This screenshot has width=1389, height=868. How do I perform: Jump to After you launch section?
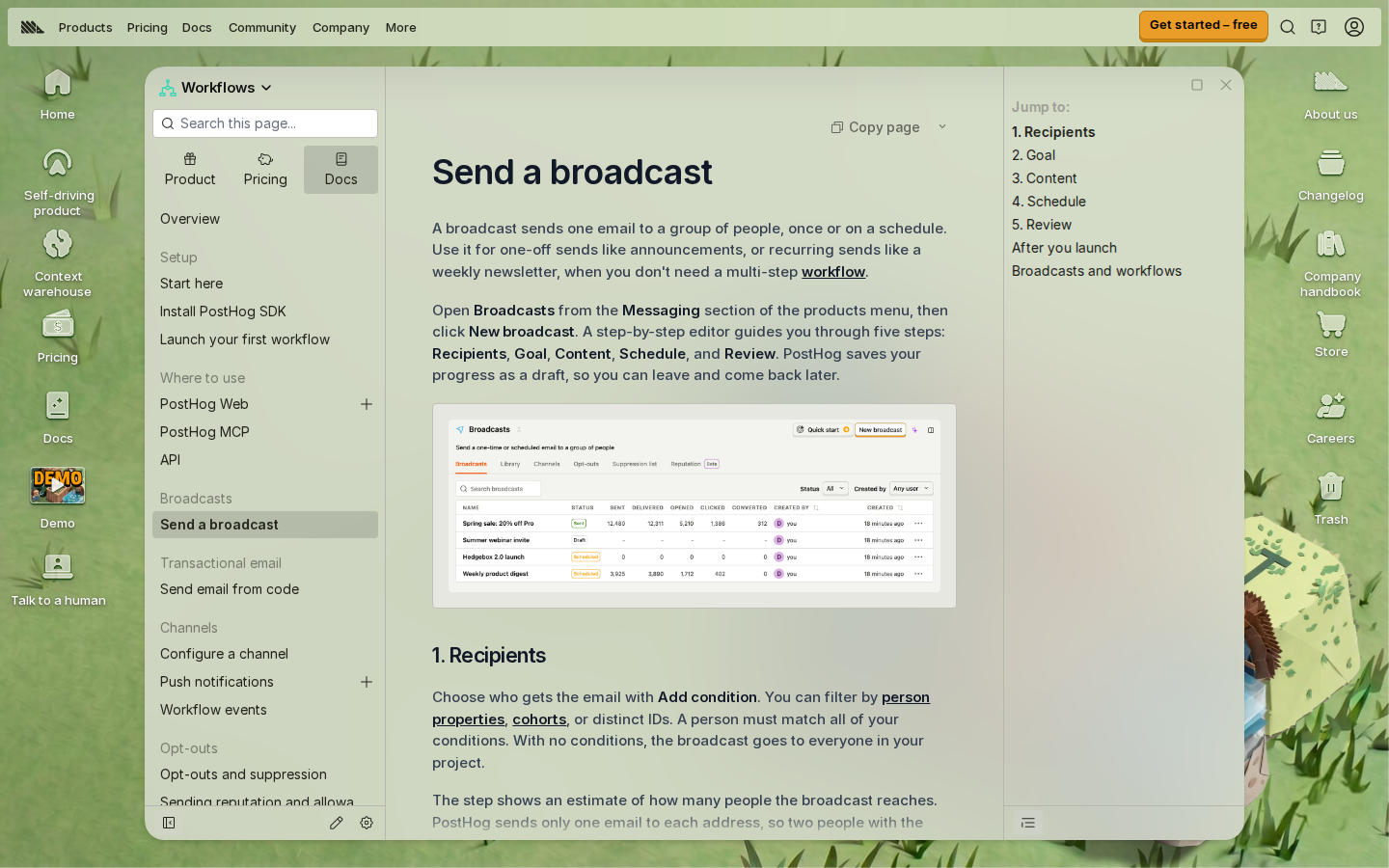coord(1064,248)
